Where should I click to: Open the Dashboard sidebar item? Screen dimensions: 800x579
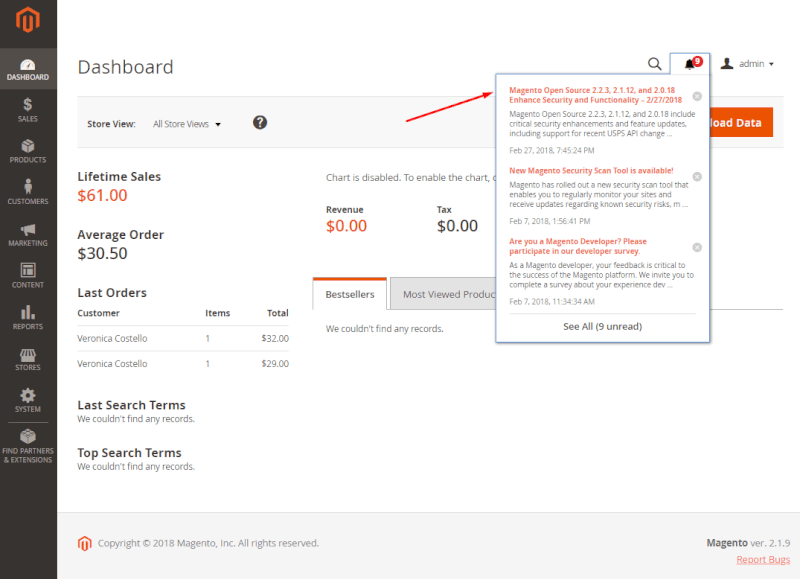point(28,69)
